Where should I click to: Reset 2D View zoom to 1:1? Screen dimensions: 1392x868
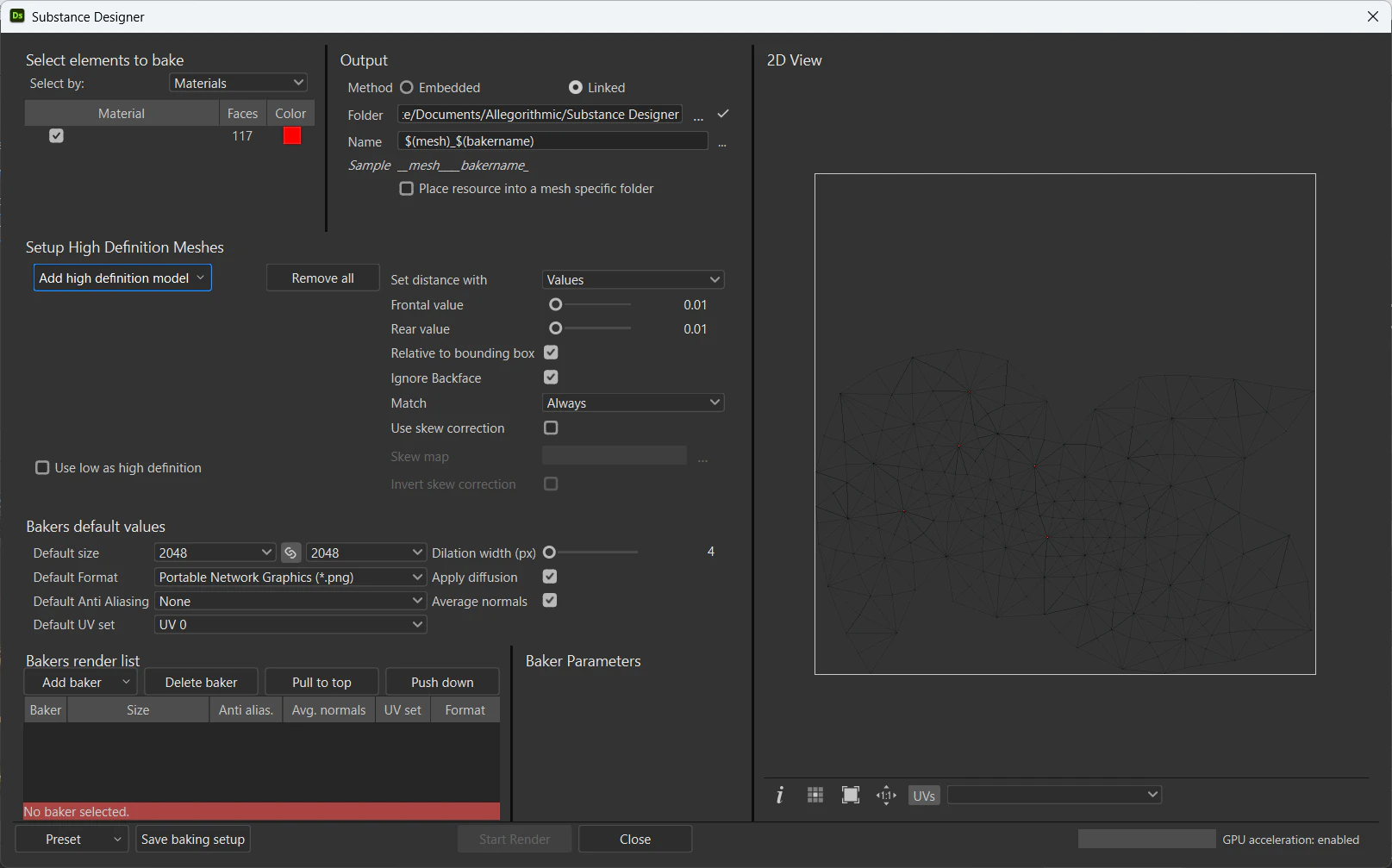(886, 795)
